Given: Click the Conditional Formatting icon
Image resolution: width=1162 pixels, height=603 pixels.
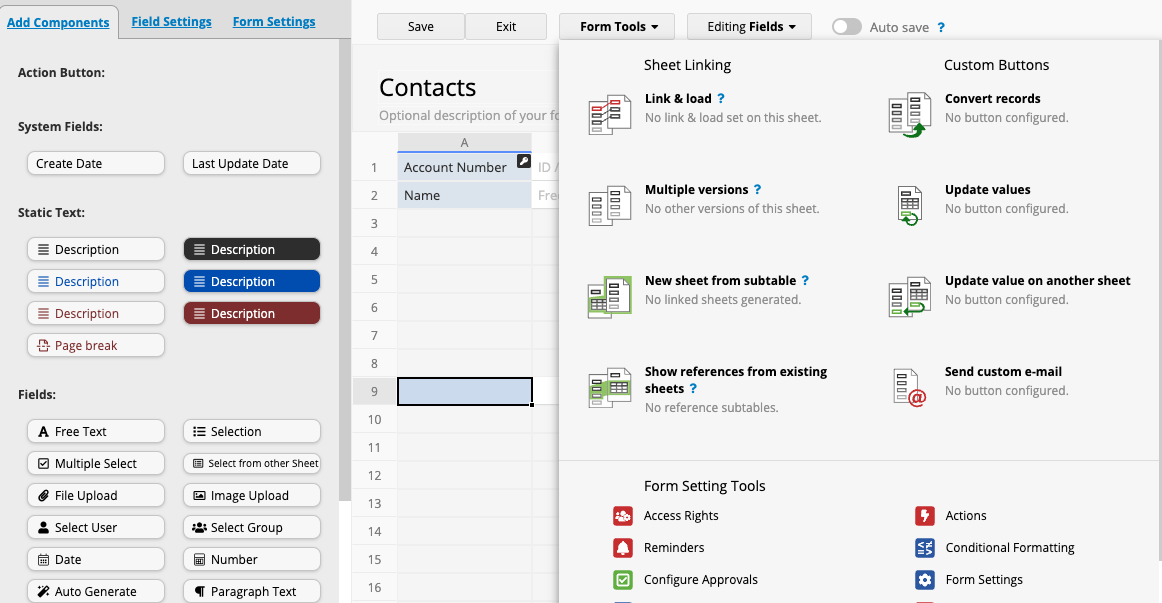Looking at the screenshot, I should [x=925, y=548].
